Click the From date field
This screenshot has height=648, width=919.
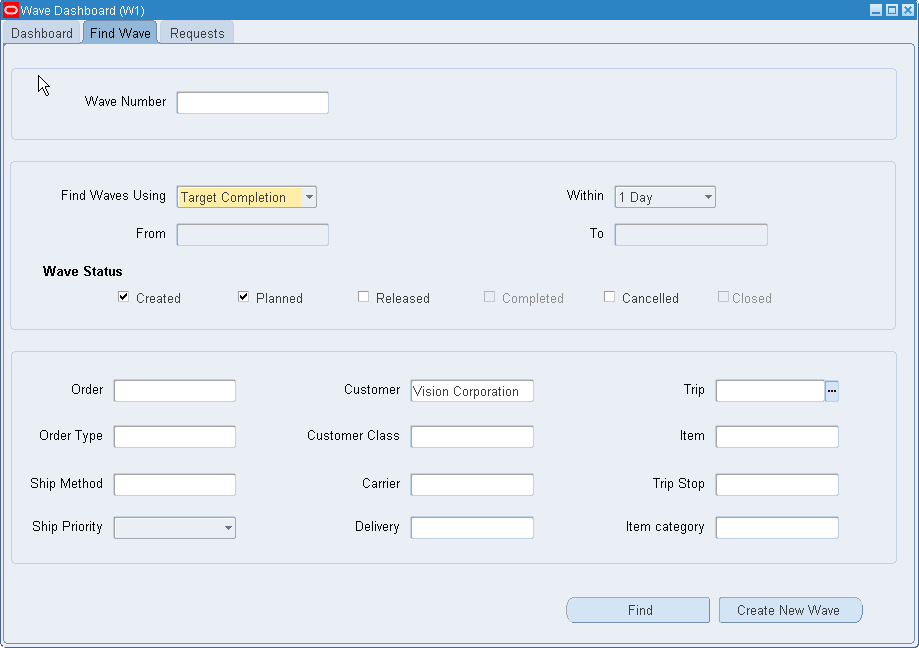click(x=253, y=234)
